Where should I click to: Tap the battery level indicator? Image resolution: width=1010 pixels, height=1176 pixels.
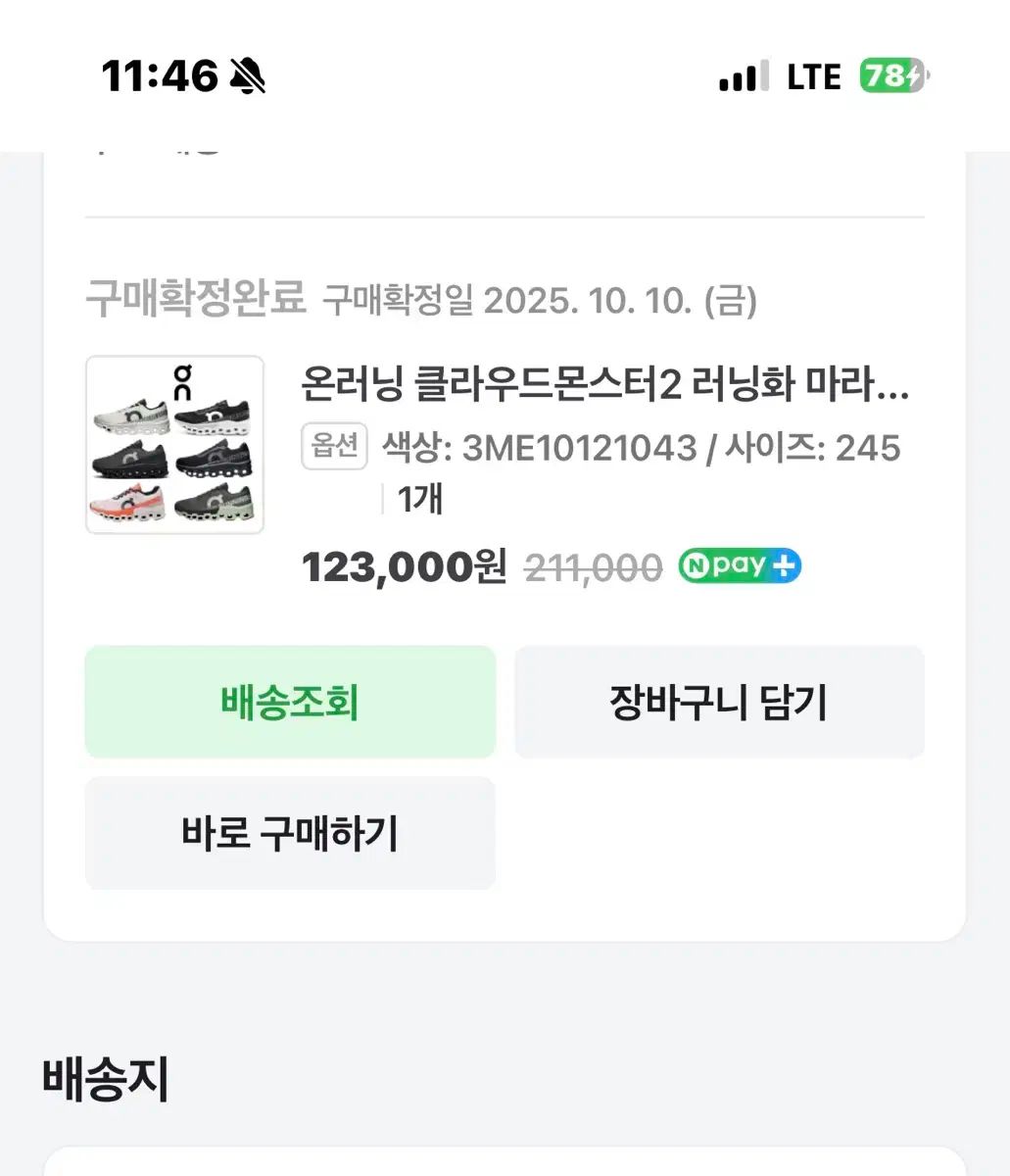(893, 75)
